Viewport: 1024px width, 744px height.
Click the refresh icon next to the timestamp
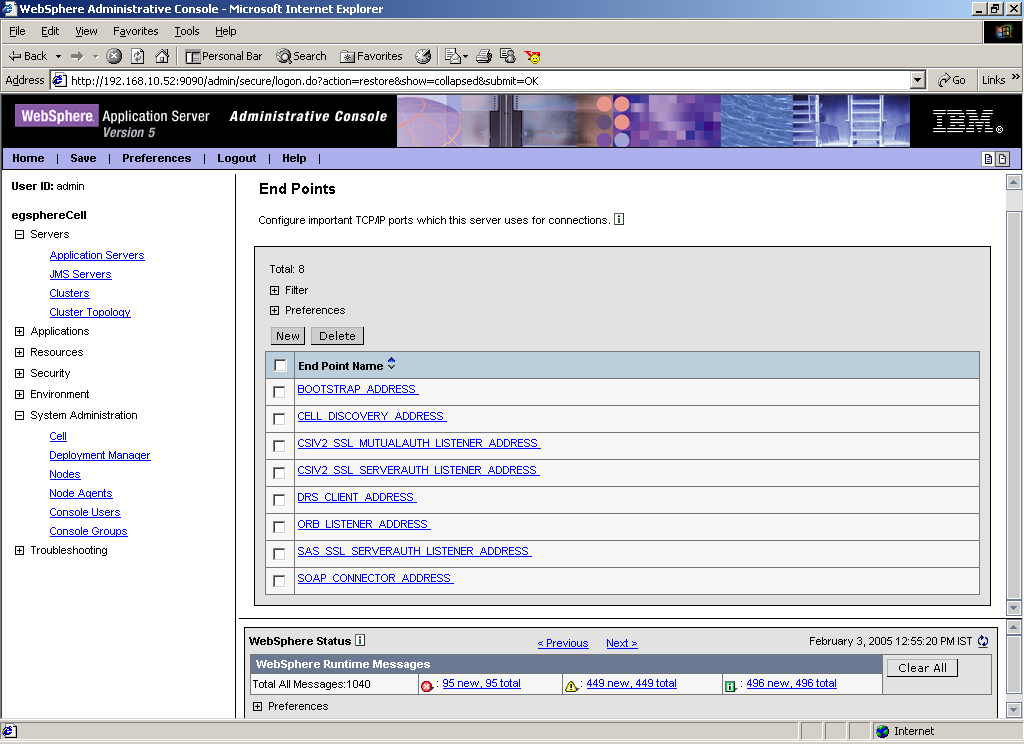983,641
